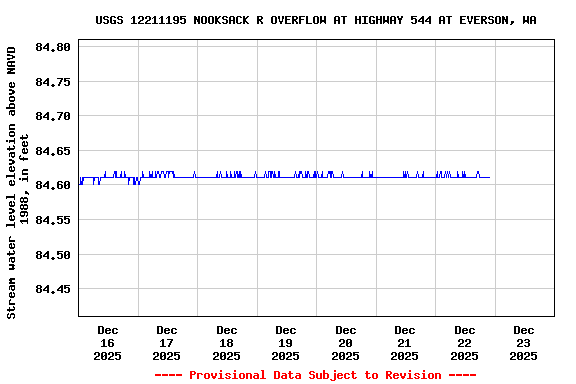This screenshot has width=576, height=384.
Task: Click the y-axis value 84.55
Action: click(53, 220)
